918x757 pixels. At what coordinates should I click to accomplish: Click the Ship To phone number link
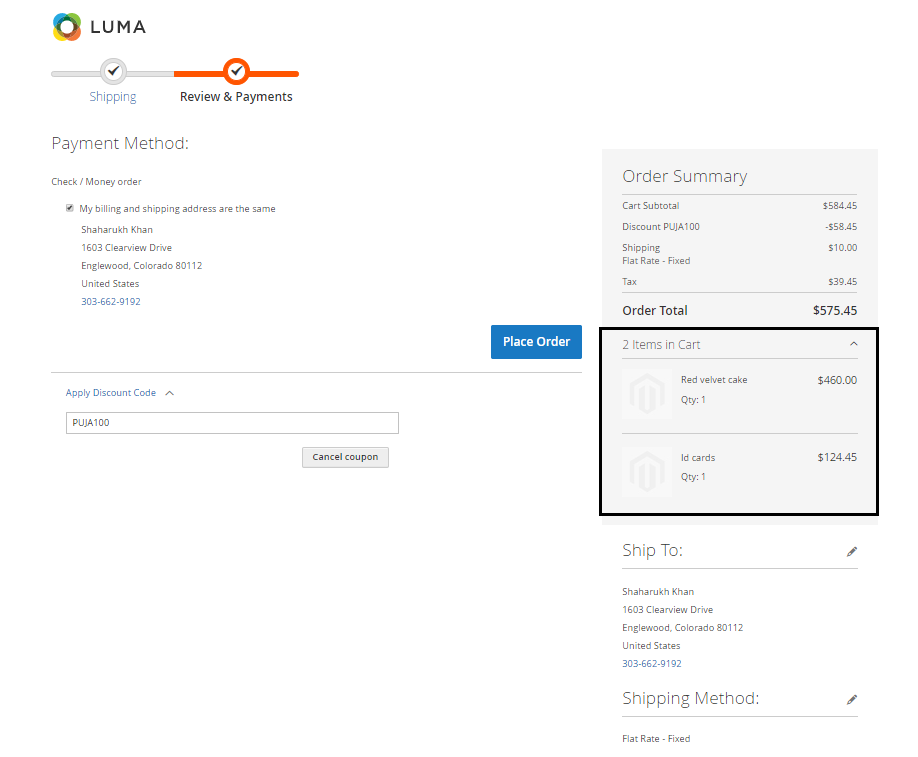coord(651,664)
